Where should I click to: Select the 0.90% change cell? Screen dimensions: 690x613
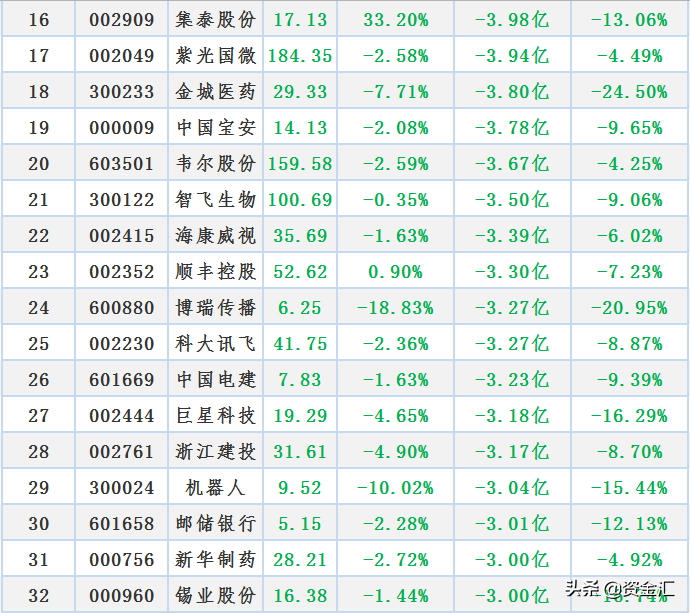pyautogui.click(x=396, y=272)
